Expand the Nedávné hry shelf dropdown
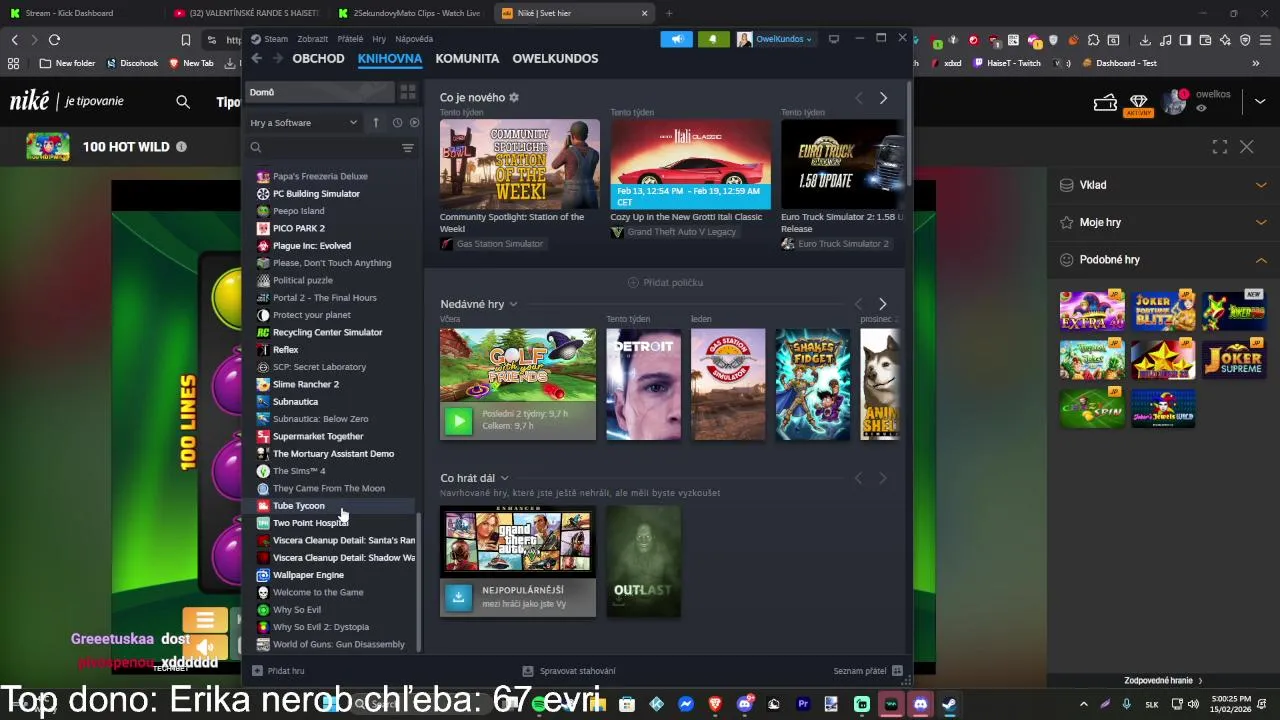 coord(513,304)
